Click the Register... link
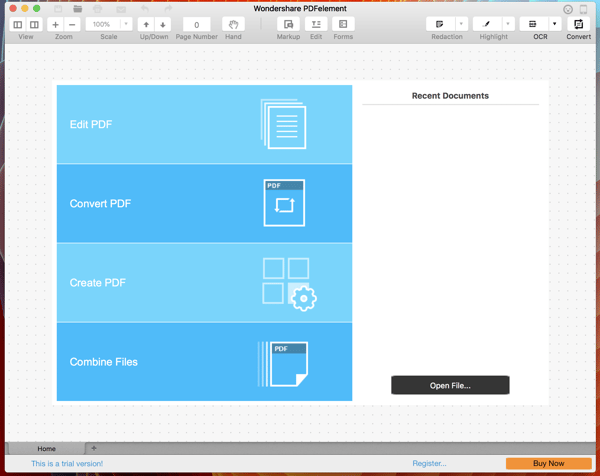This screenshot has width=600, height=476. 429,463
